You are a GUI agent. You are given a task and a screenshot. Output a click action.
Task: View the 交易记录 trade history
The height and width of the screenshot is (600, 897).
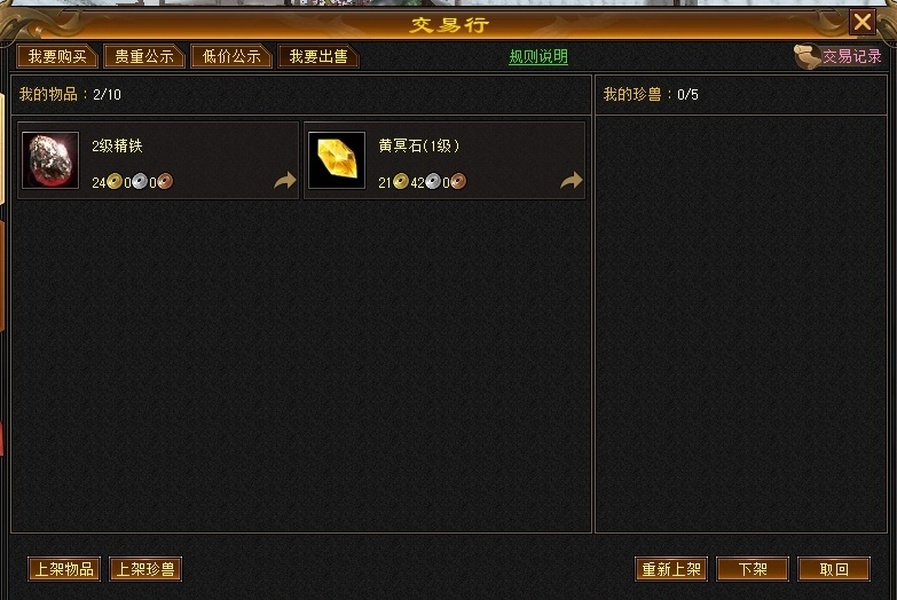point(852,56)
